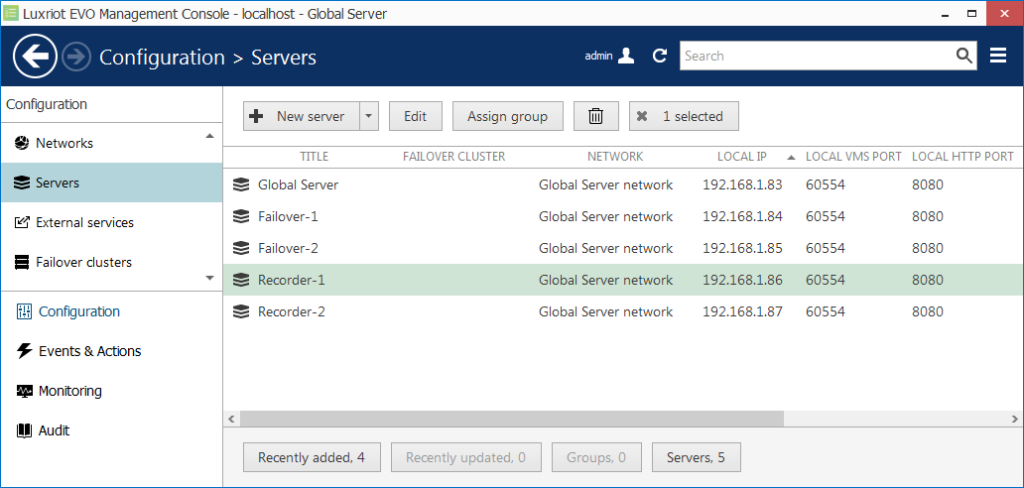Sort by LOCAL VMS PORT header
This screenshot has height=488, width=1024.
[x=854, y=157]
